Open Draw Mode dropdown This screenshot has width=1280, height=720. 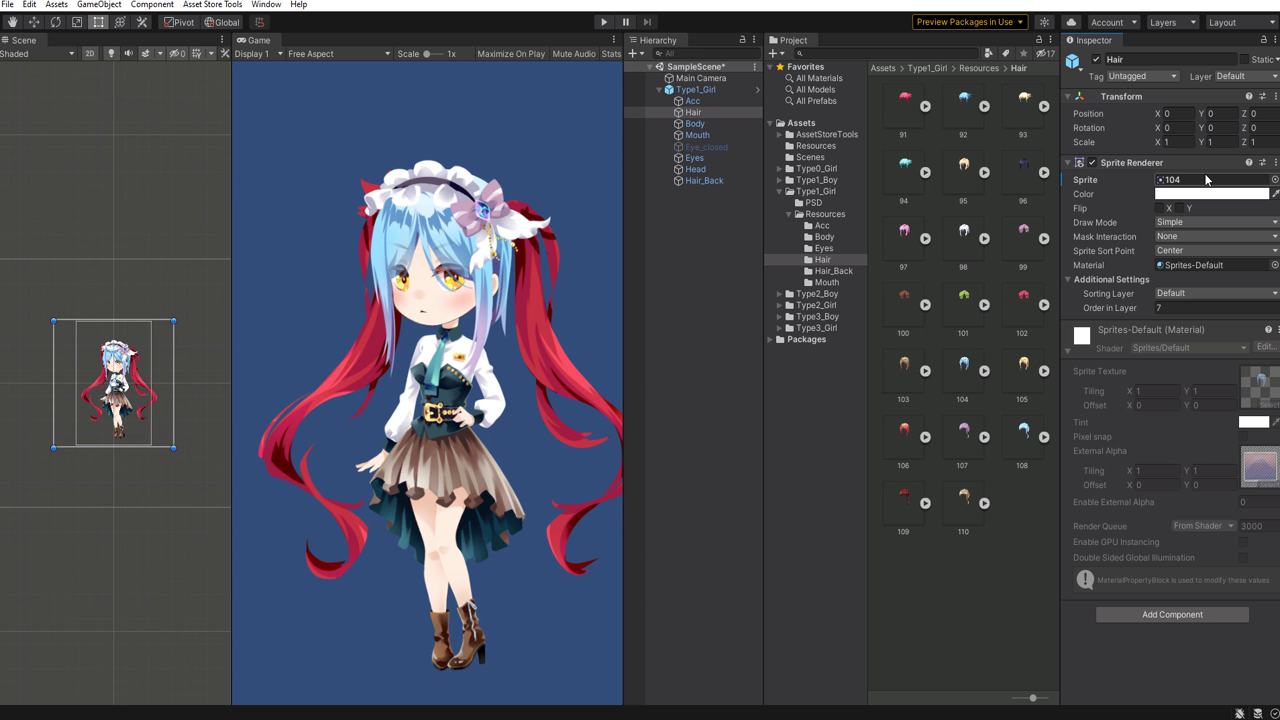(1217, 222)
